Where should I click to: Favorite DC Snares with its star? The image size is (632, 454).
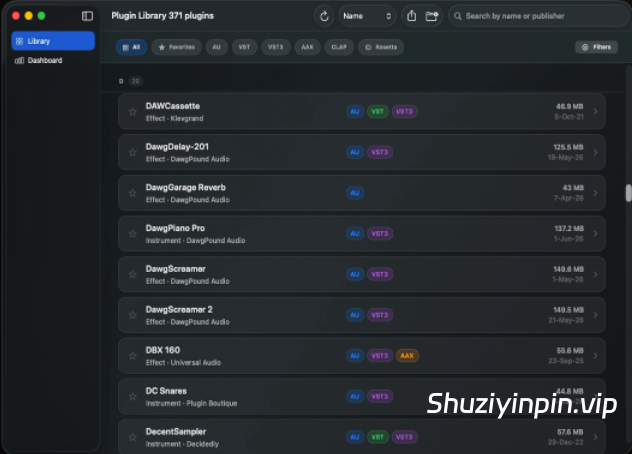133,397
